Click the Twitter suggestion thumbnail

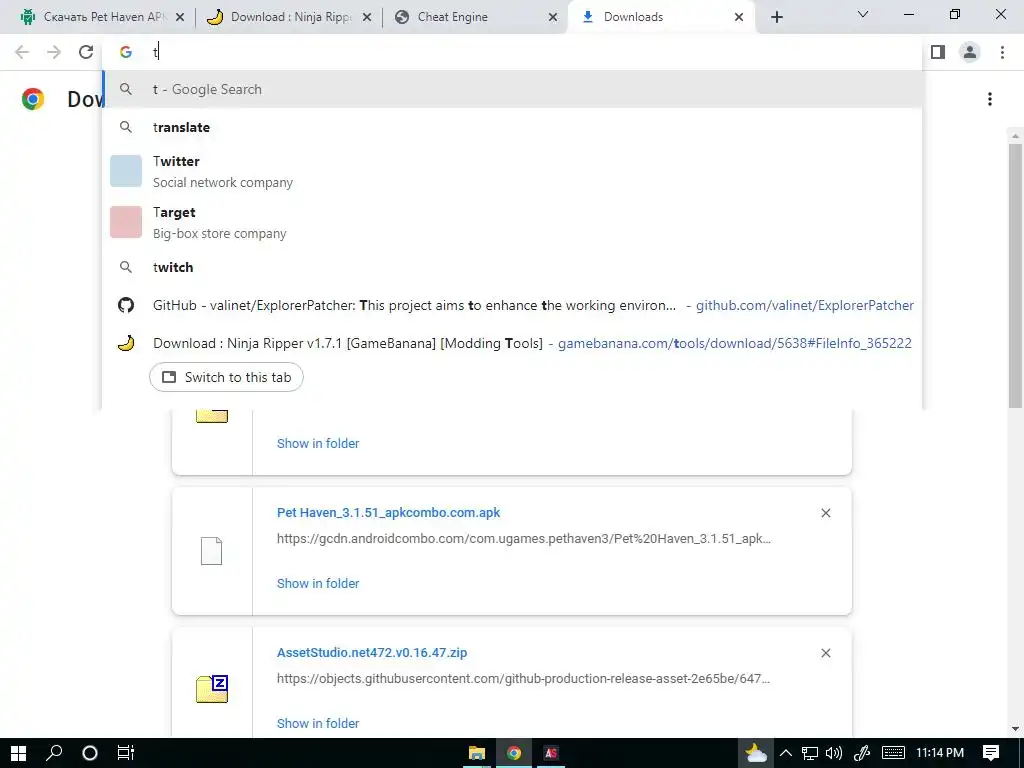(126, 171)
